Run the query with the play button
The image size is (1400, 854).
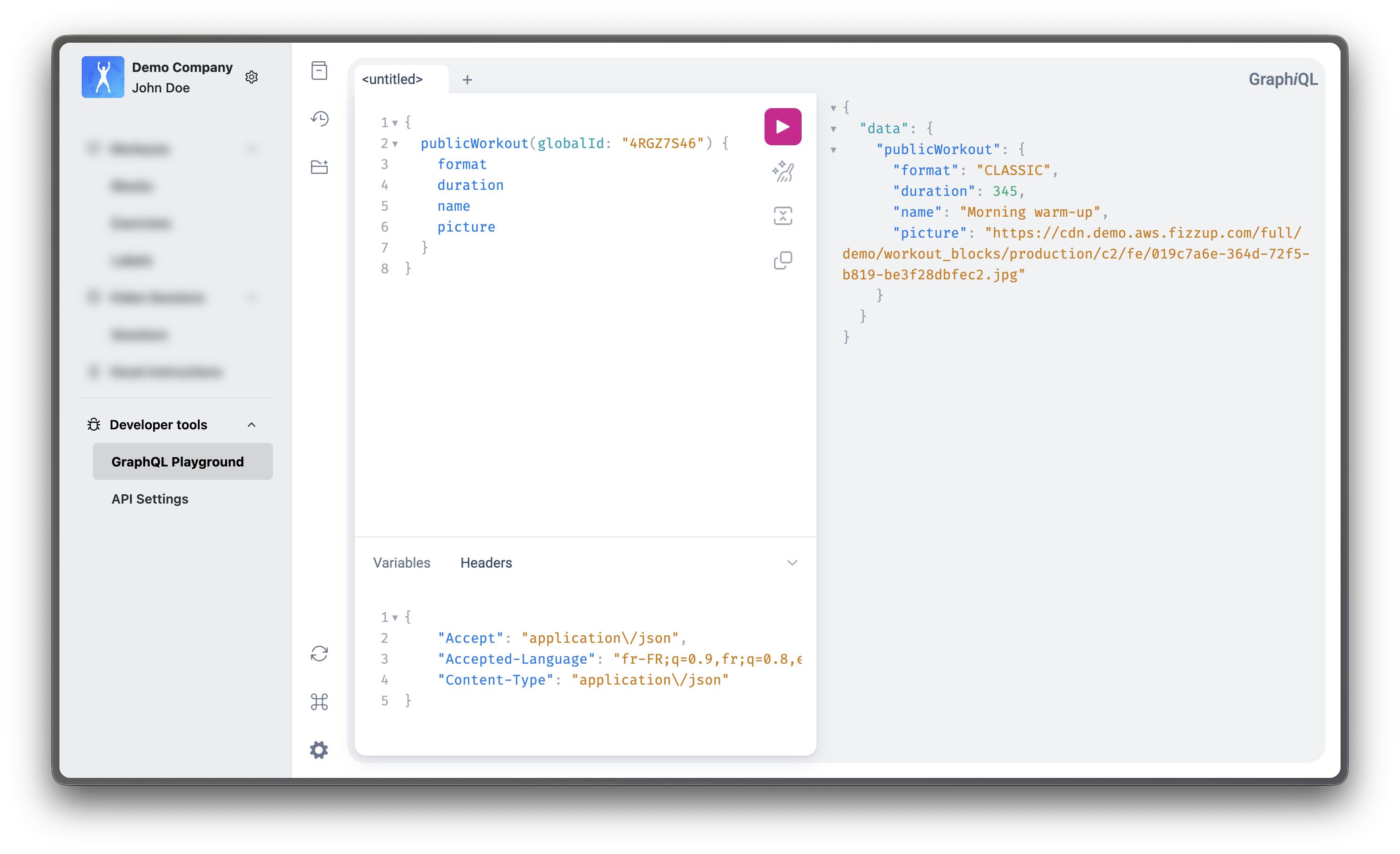coord(782,126)
